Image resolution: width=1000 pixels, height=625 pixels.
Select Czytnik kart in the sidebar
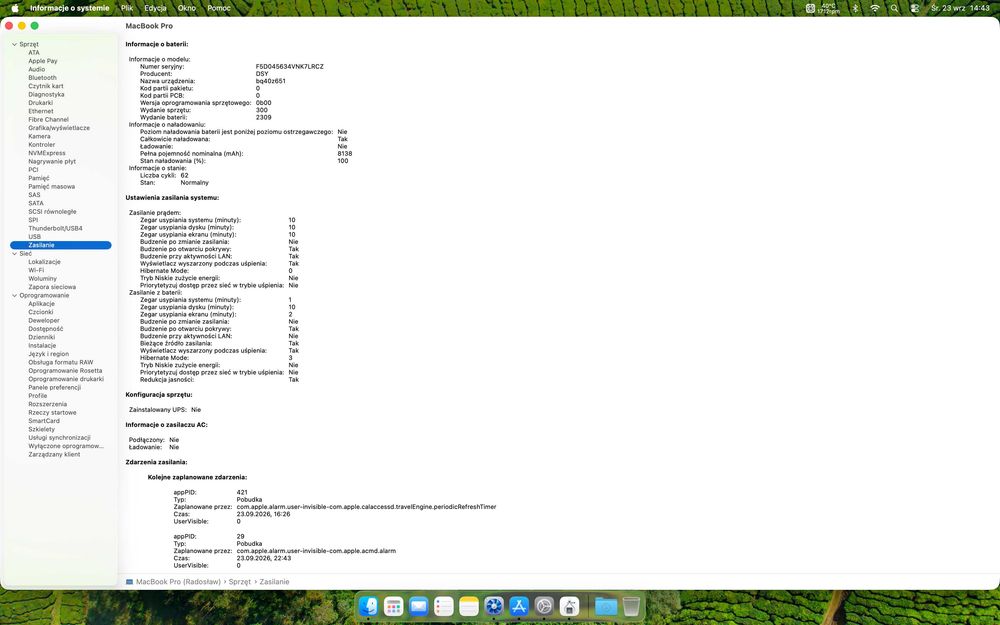point(46,86)
